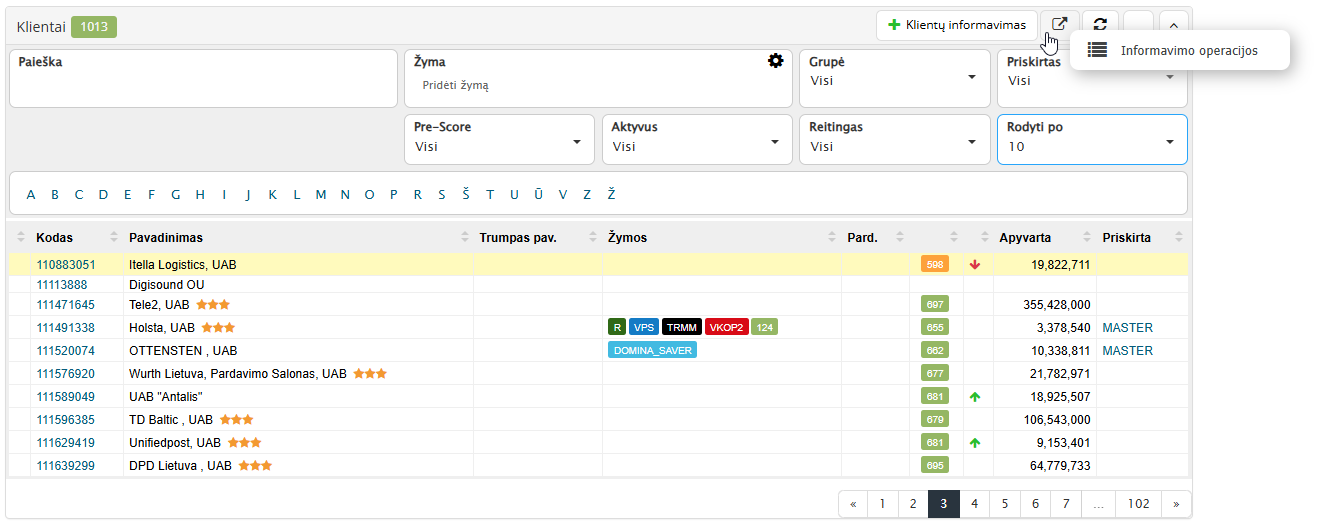Click the star rating next to Tele2, UAB
Viewport: 1317px width, 527px height.
[213, 304]
